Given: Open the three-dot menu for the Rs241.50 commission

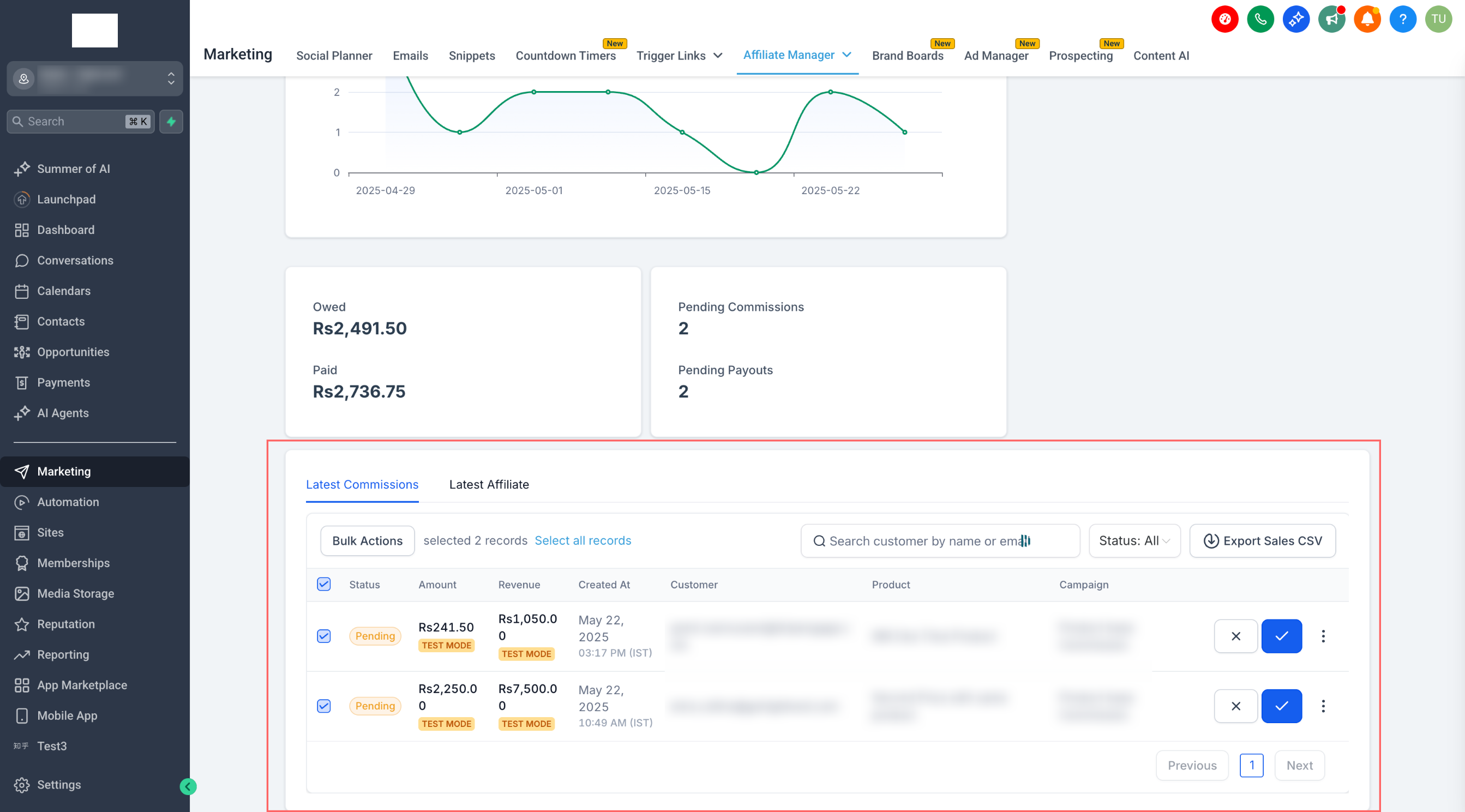Looking at the screenshot, I should coord(1323,636).
